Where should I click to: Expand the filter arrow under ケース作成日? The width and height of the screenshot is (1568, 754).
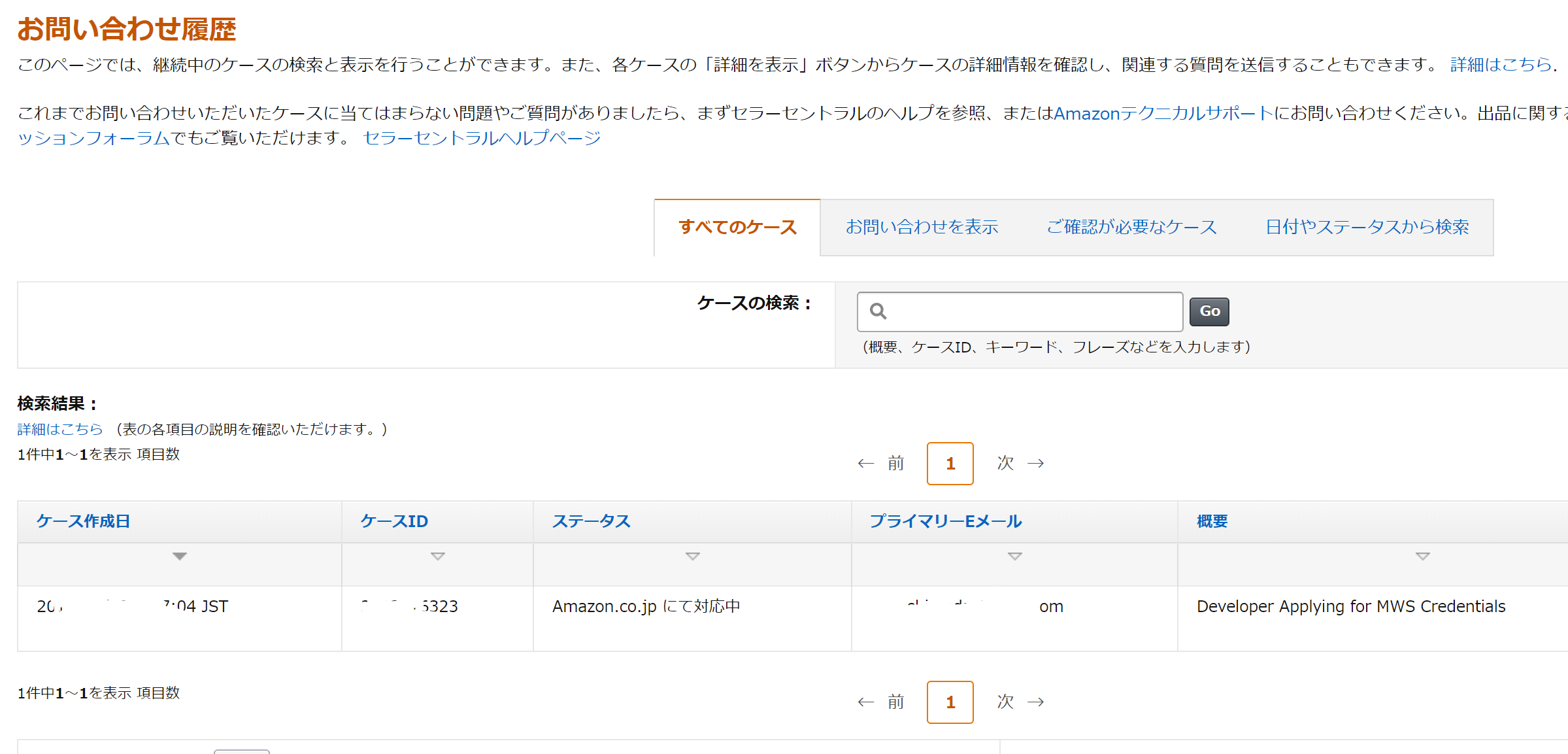tap(180, 557)
